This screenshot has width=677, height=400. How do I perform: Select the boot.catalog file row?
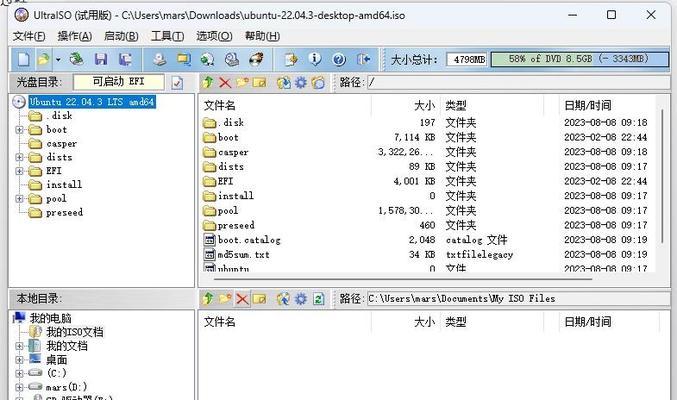pyautogui.click(x=427, y=240)
